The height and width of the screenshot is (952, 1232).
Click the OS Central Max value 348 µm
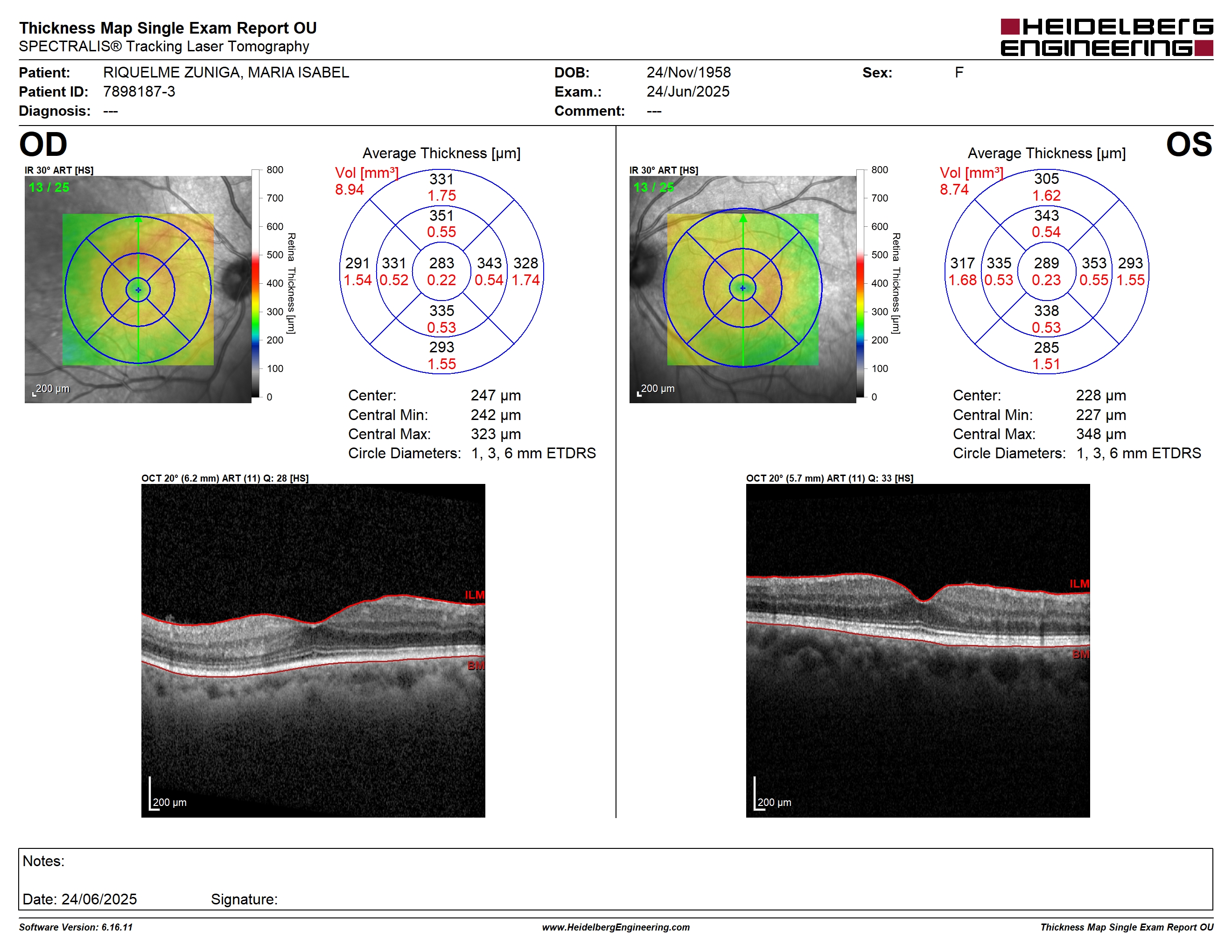pos(1100,434)
